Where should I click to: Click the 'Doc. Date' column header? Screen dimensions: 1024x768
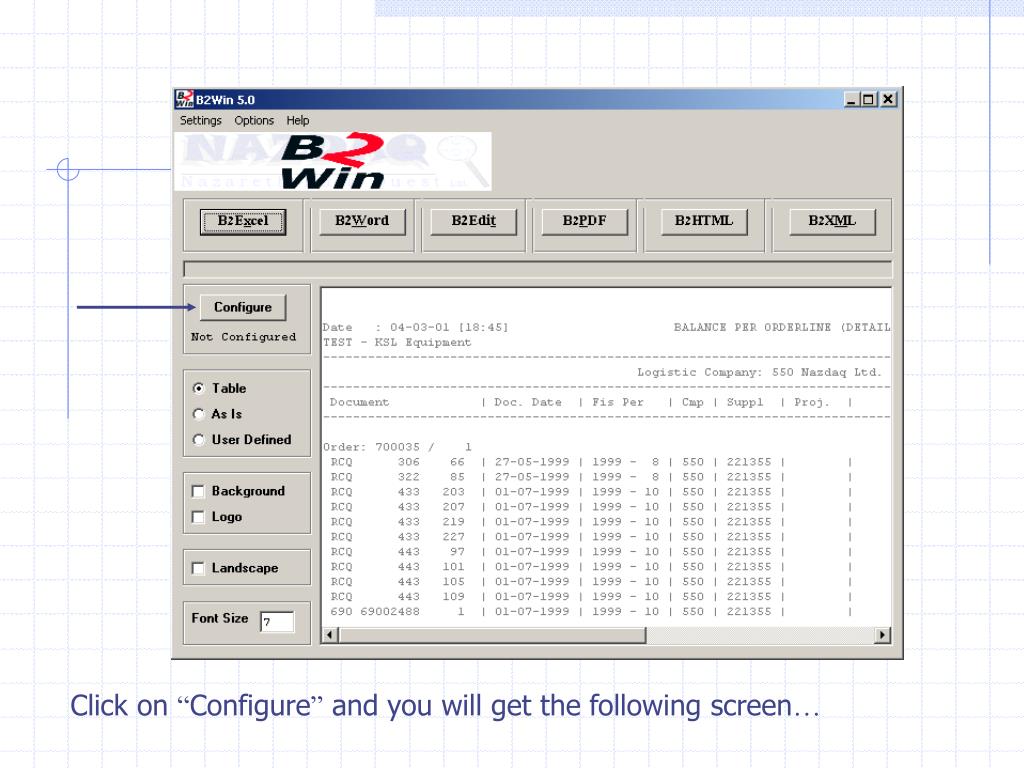click(x=528, y=402)
